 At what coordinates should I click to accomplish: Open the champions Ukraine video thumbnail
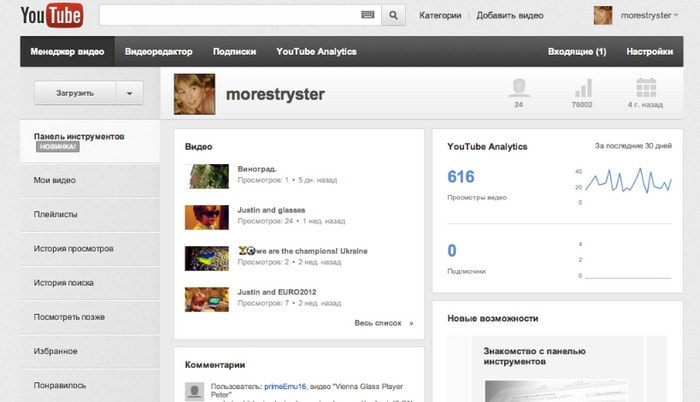[x=207, y=258]
